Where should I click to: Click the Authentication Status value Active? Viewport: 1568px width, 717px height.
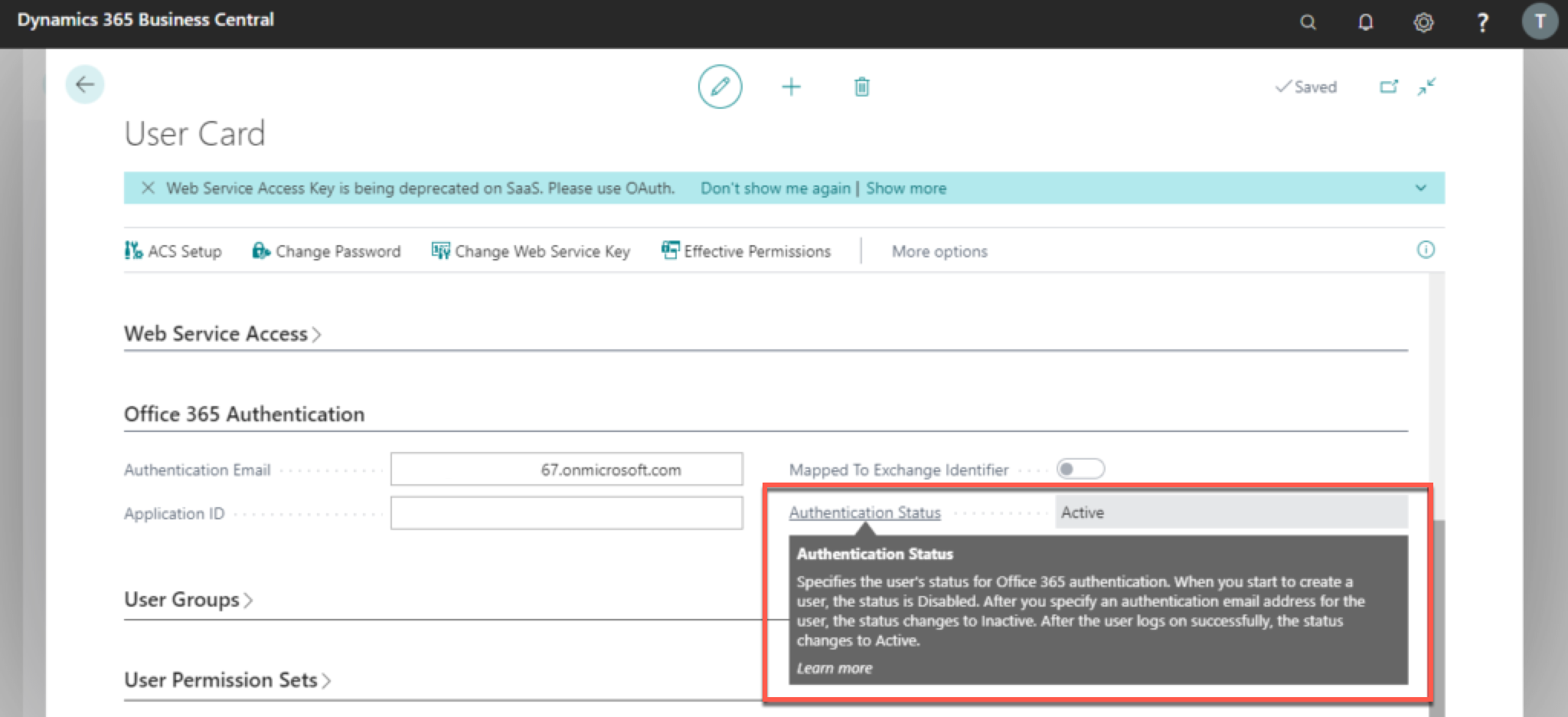click(1231, 512)
